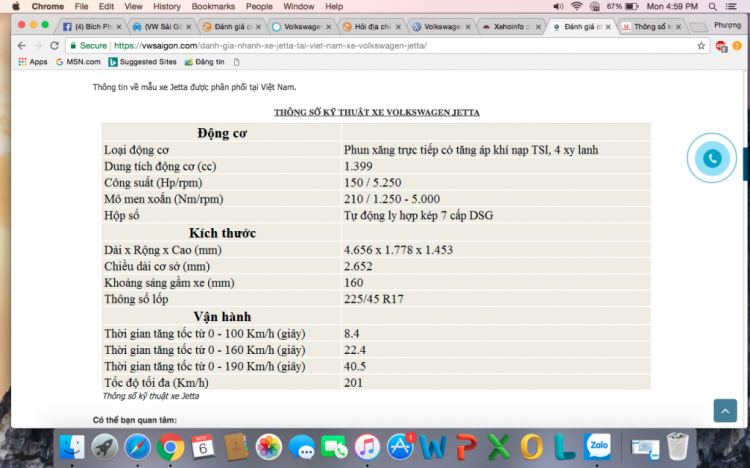Launch Outlook from the dock
Screen dimensions: 750x468
531,447
